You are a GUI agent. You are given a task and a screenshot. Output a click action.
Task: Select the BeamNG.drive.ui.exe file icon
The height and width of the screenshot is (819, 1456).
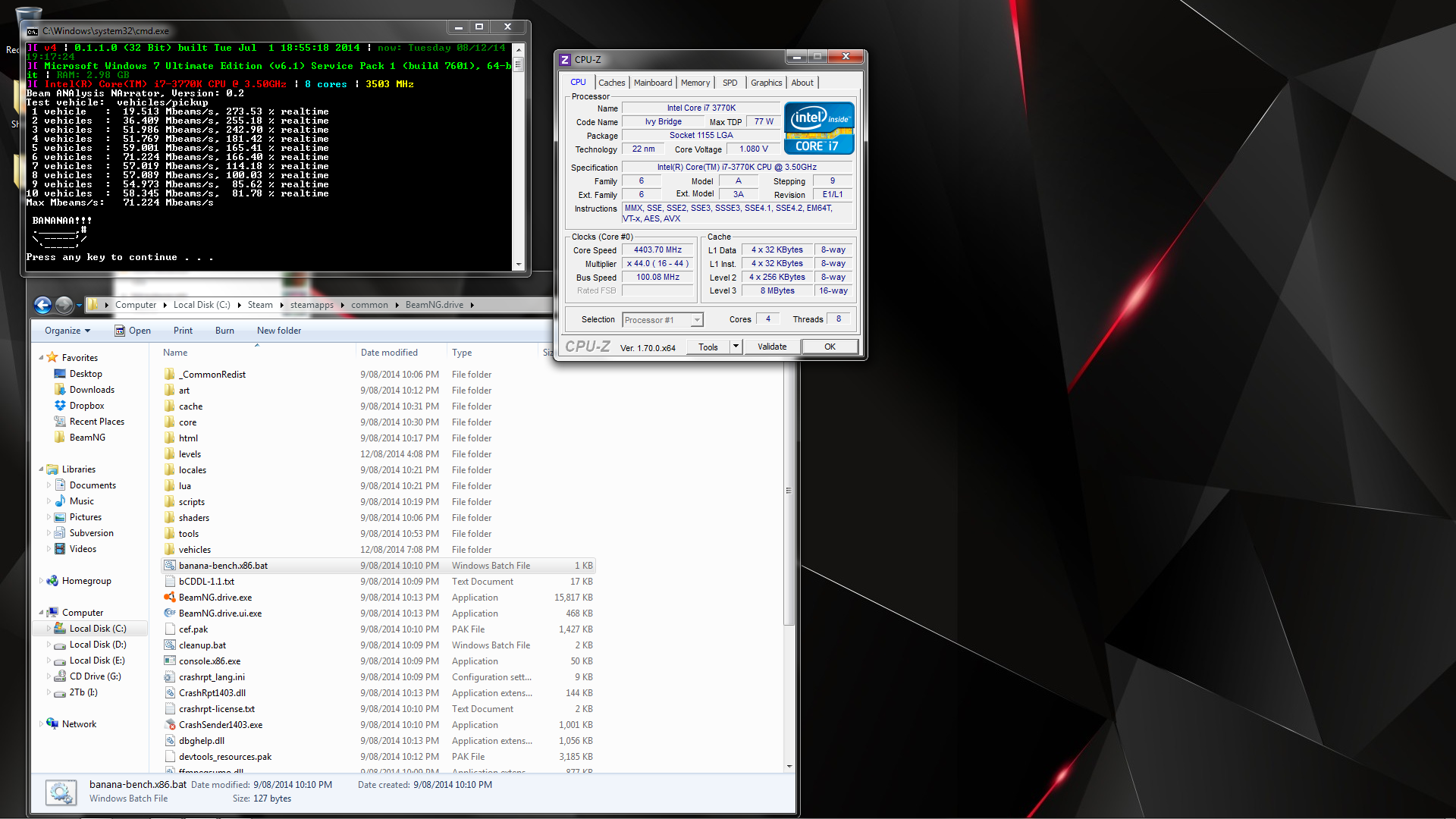(170, 613)
